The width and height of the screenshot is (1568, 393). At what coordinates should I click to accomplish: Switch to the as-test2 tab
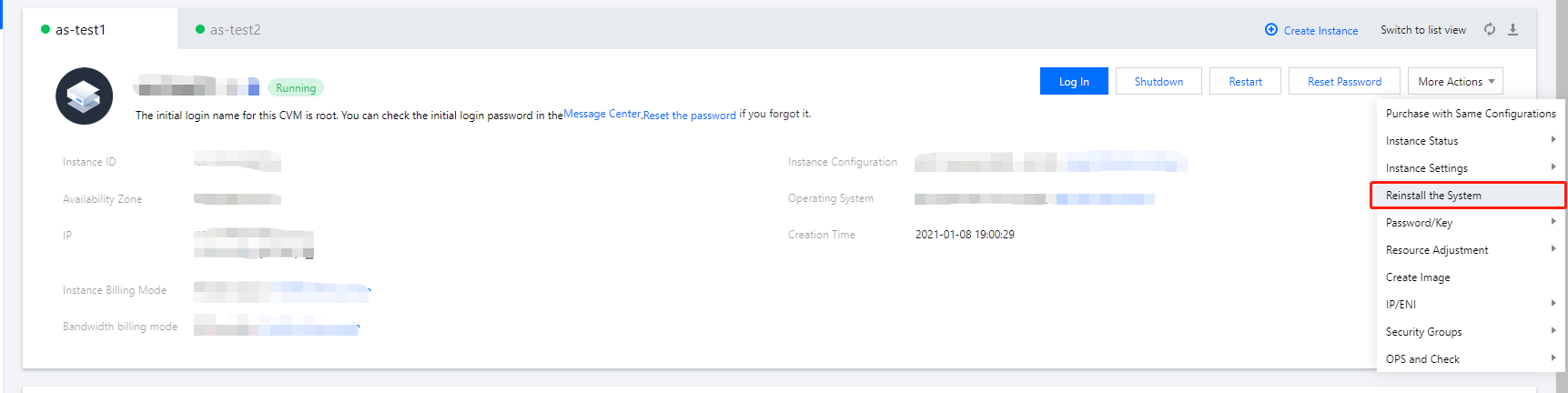(x=235, y=30)
